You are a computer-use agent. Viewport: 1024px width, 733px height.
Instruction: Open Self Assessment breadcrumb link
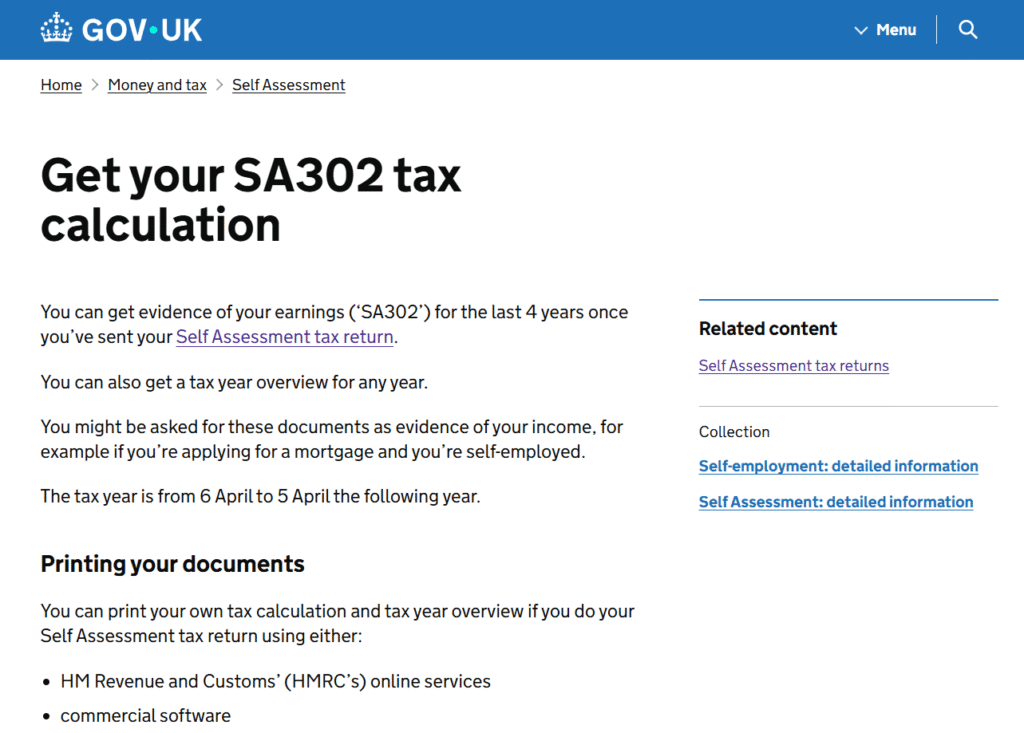[x=289, y=85]
